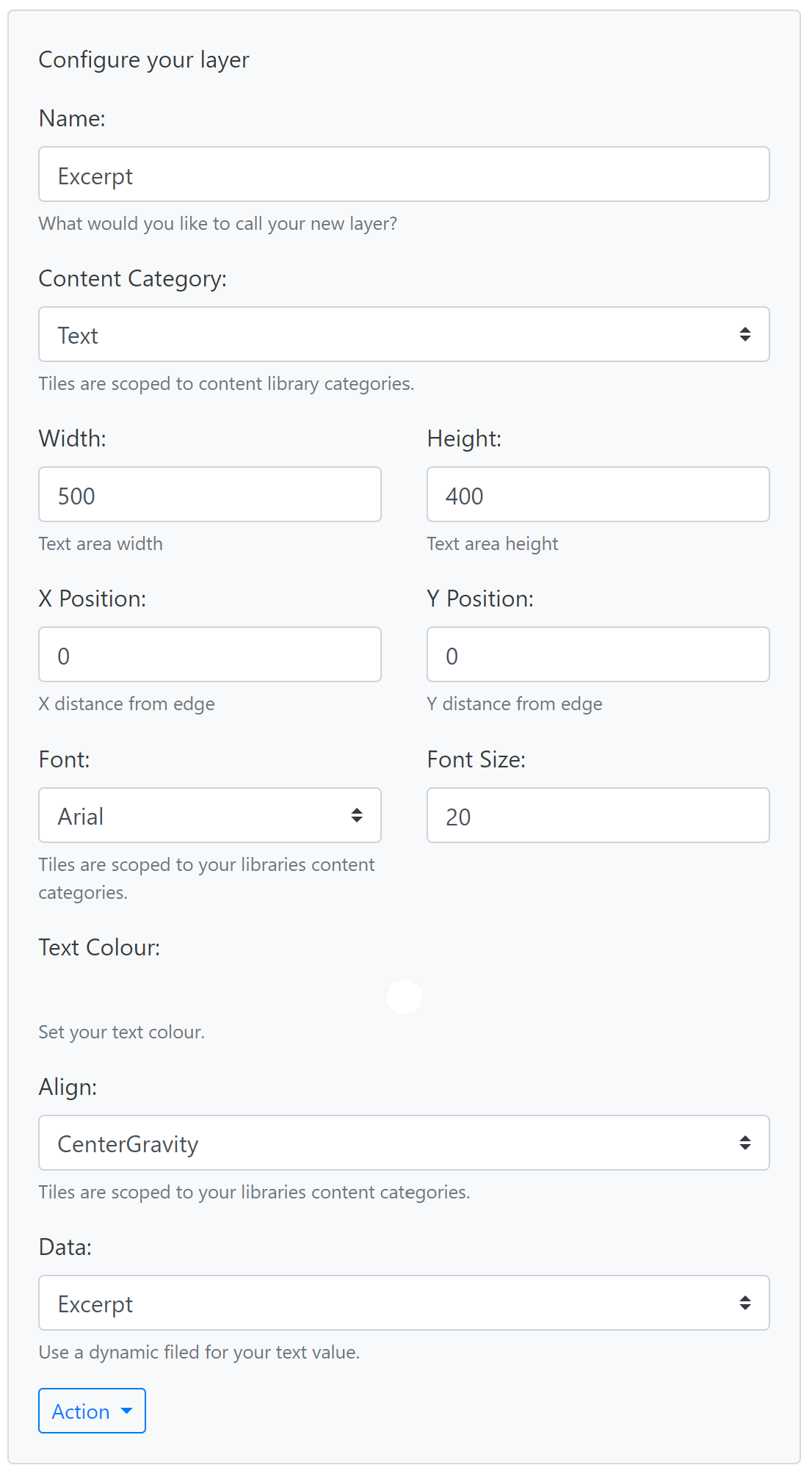
Task: Expand the Font dropdown showing Arial
Action: pos(210,816)
